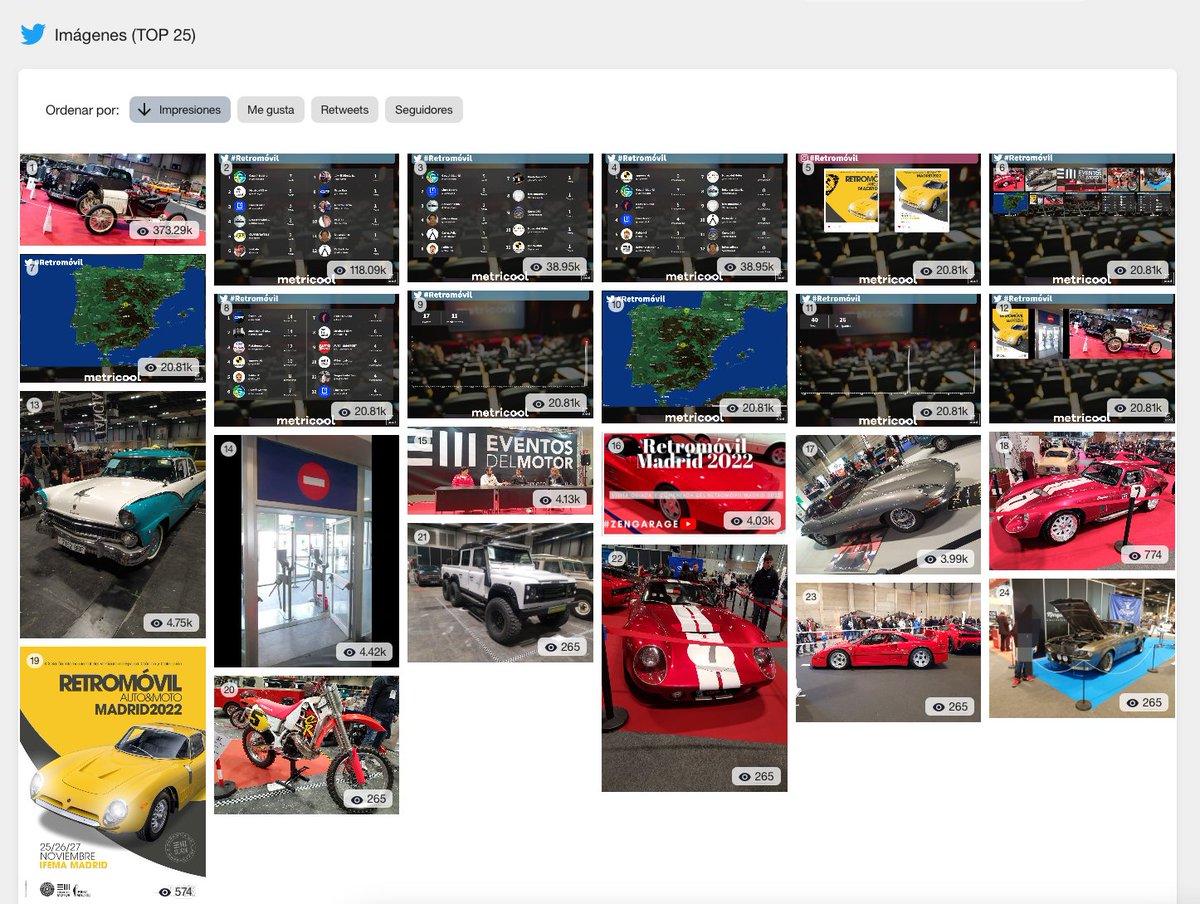
Task: Click the Ordenar por label
Action: (82, 110)
